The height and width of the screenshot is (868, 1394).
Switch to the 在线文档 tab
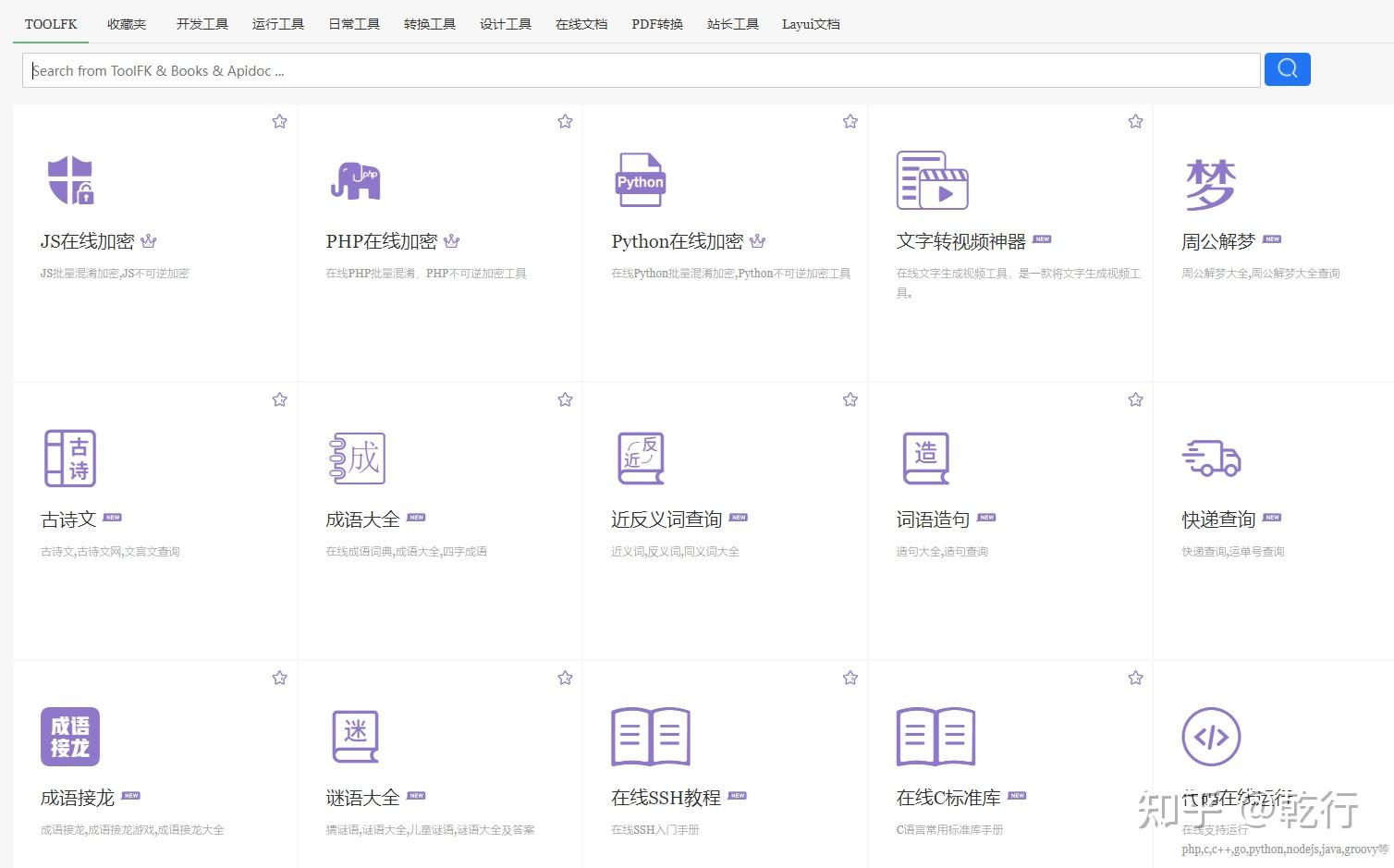pyautogui.click(x=581, y=24)
